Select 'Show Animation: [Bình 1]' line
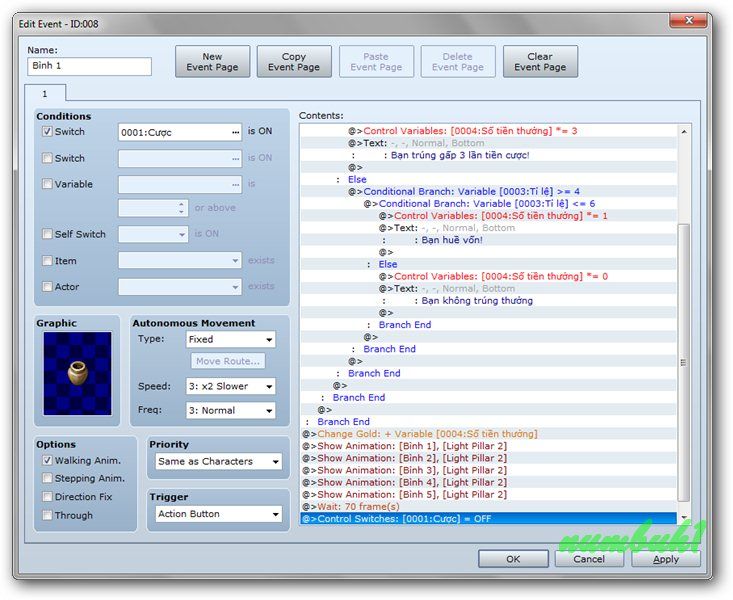733x600 pixels. coord(488,446)
